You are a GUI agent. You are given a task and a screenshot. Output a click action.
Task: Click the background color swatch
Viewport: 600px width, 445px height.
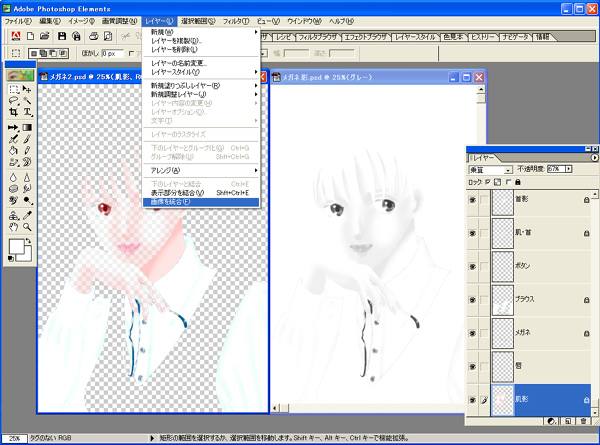coord(26,256)
